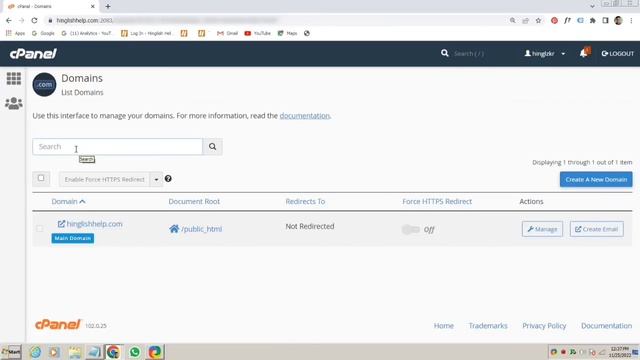
Task: Open the Chrome tab search chevron
Action: 592,6
